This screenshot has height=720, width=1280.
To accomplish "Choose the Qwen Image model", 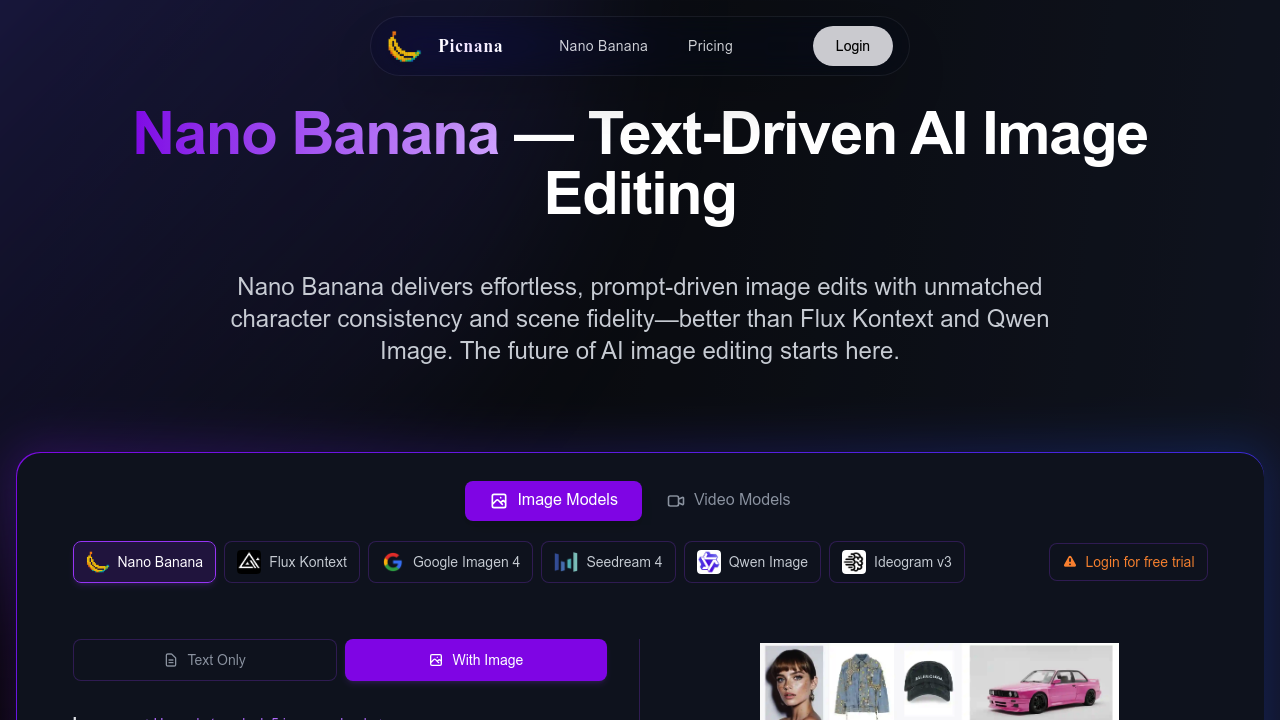I will coord(752,561).
